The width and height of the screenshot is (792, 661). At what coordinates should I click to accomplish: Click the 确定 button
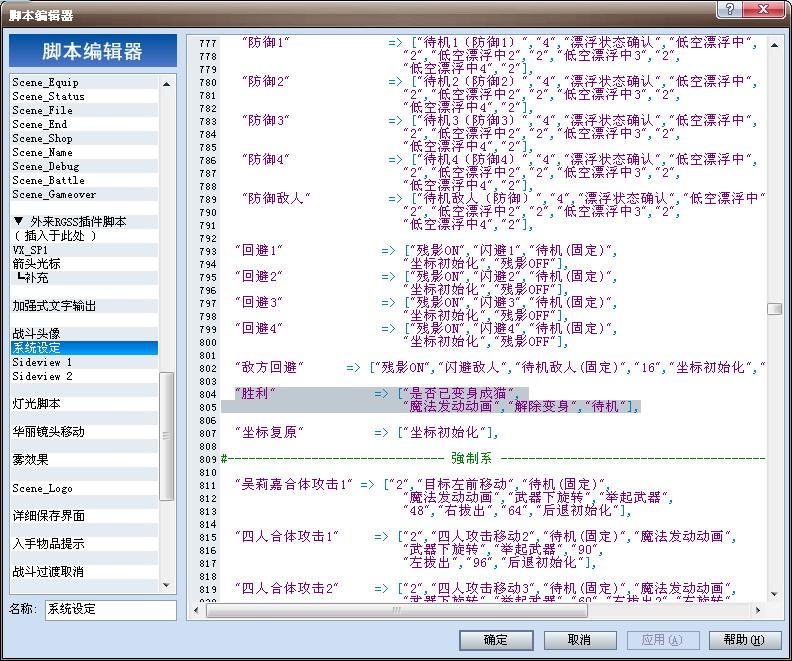496,640
